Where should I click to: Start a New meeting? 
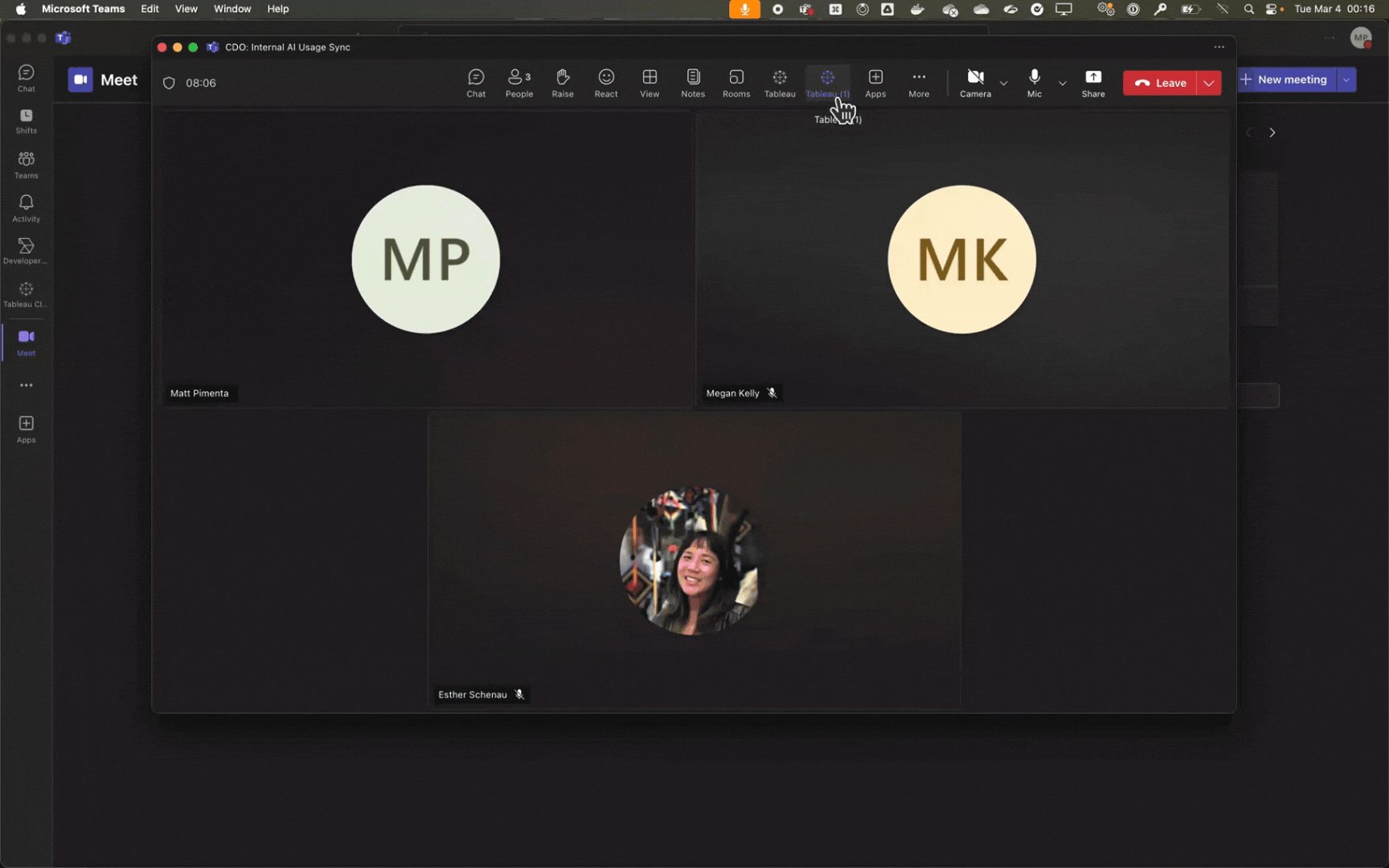click(1285, 80)
